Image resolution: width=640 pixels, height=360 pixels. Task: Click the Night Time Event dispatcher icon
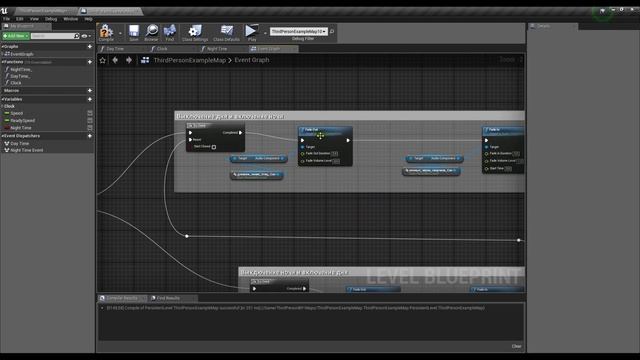pyautogui.click(x=7, y=150)
